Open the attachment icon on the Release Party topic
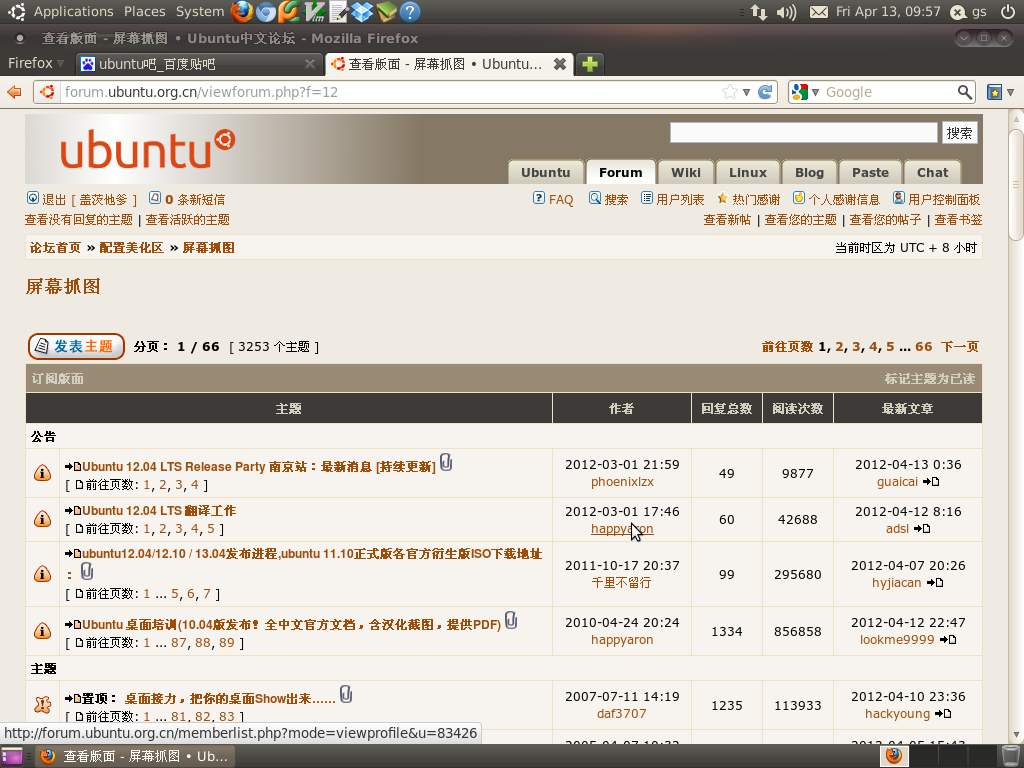The height and width of the screenshot is (768, 1024). [446, 462]
